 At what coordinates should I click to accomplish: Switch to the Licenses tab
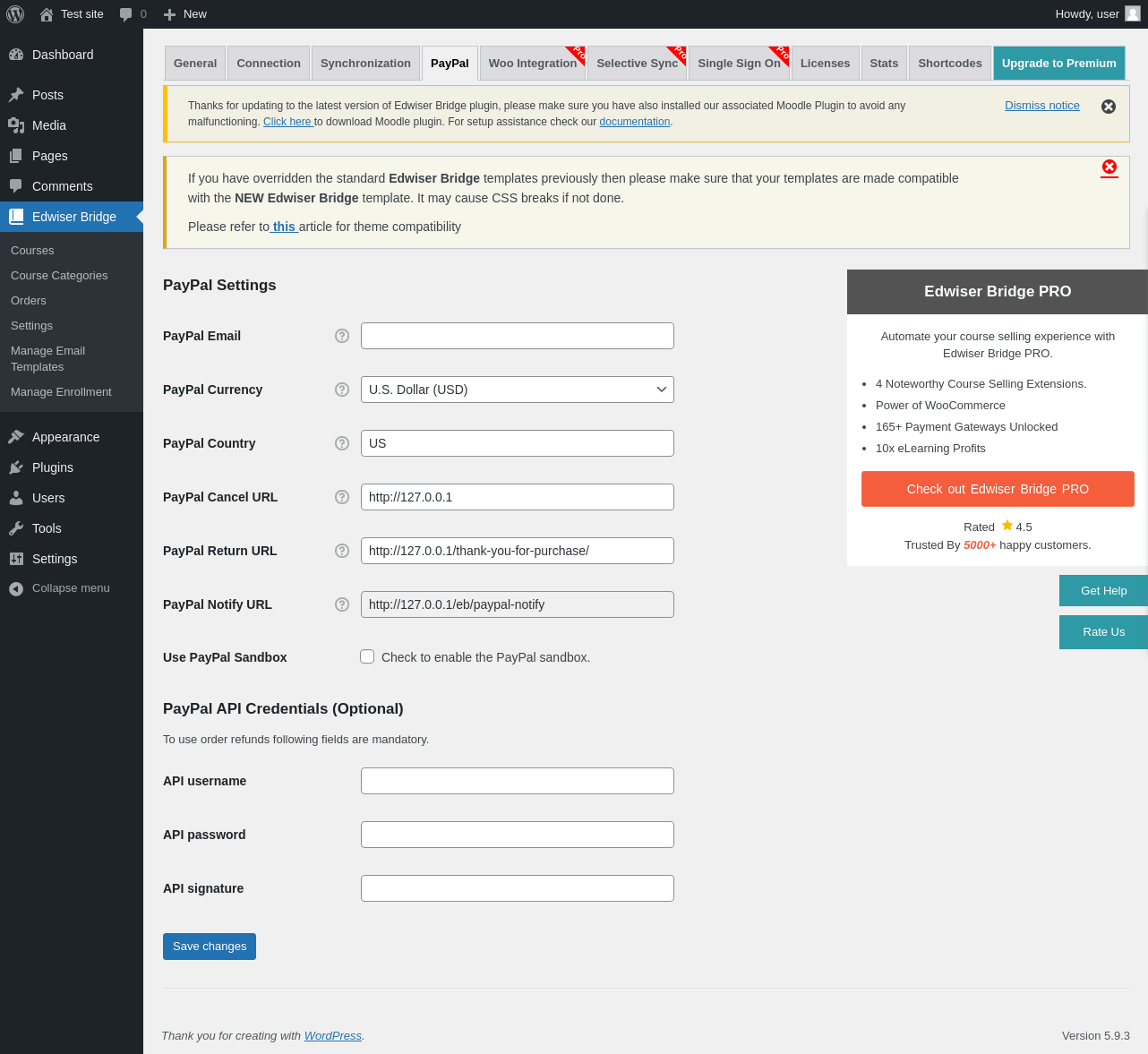click(826, 64)
